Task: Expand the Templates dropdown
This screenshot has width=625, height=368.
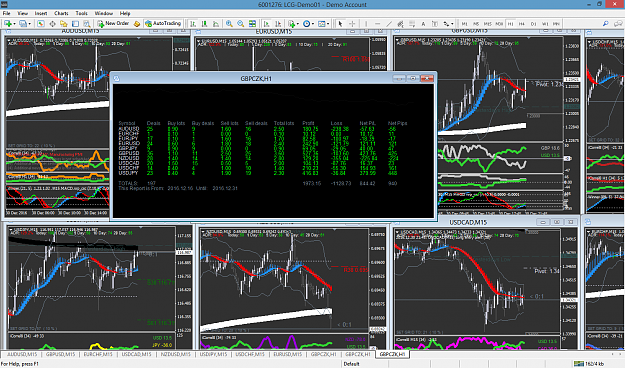Action: point(328,24)
